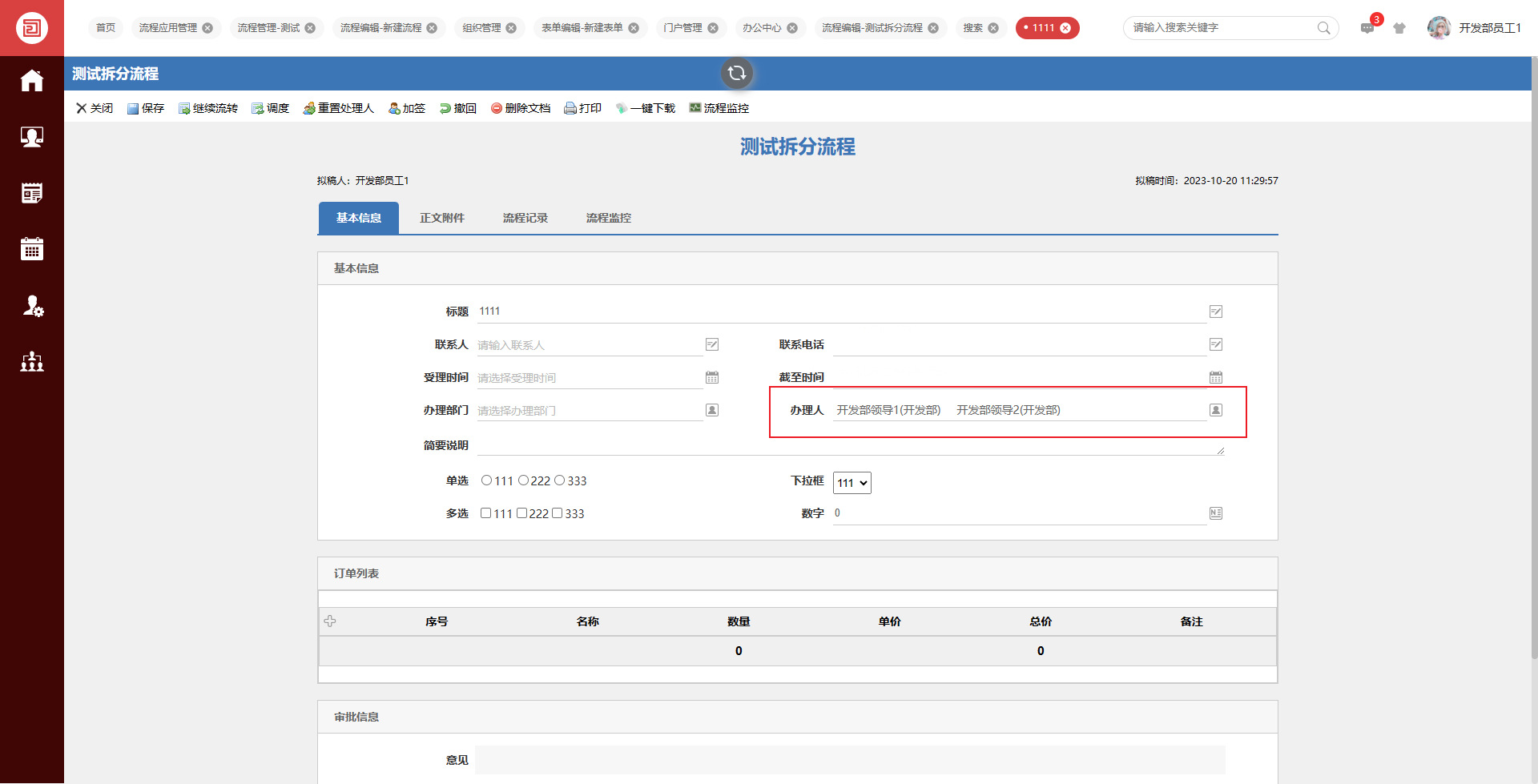Open the 开发部员工1 user menu
Screen dimensions: 1538x784
[1474, 28]
